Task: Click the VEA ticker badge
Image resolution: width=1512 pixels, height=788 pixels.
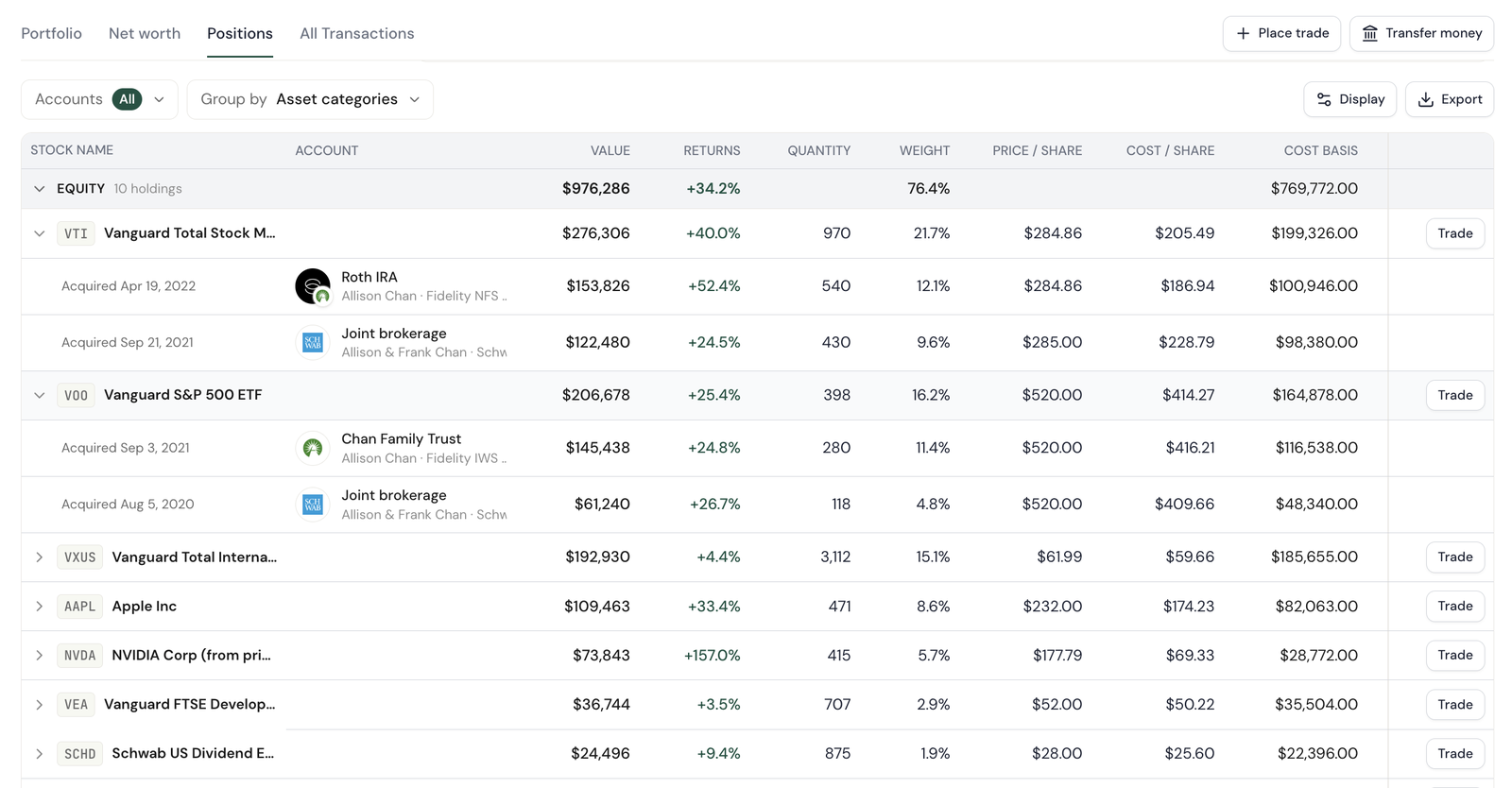Action: 76,705
